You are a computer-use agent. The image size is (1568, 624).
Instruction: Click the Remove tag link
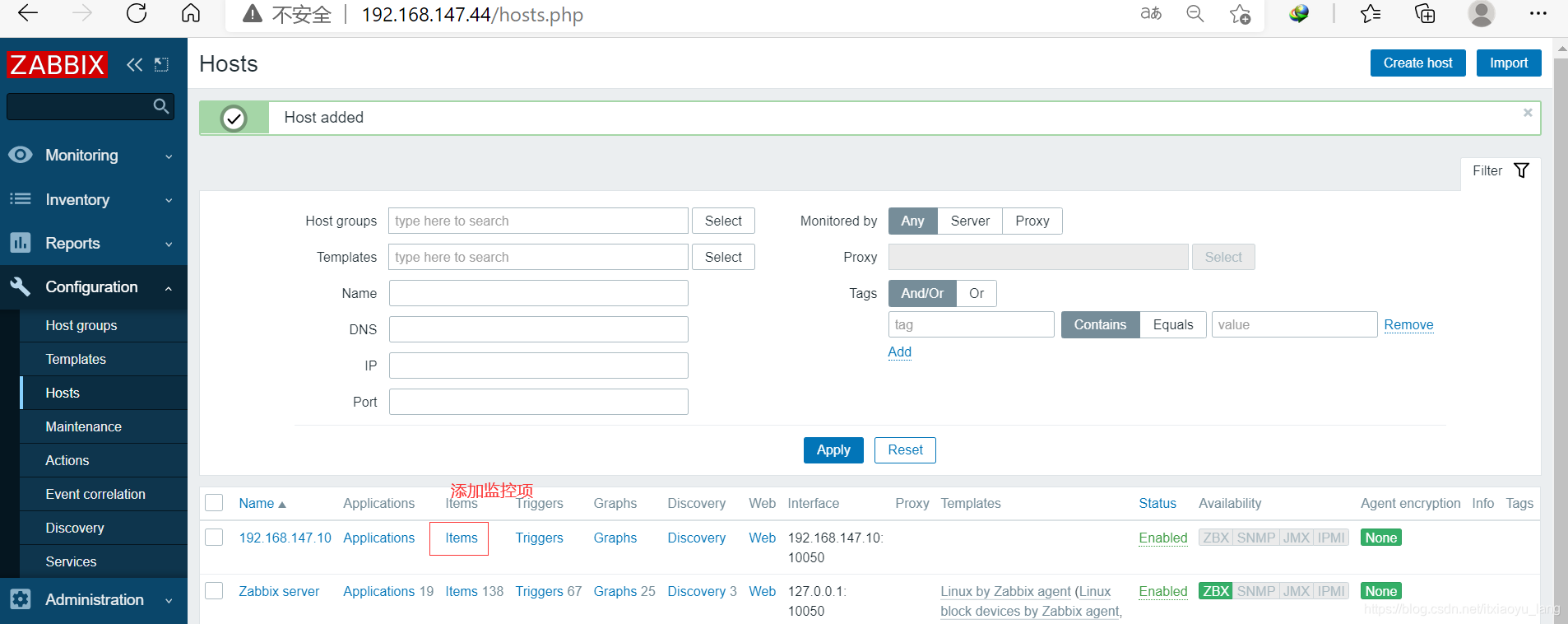(1408, 324)
